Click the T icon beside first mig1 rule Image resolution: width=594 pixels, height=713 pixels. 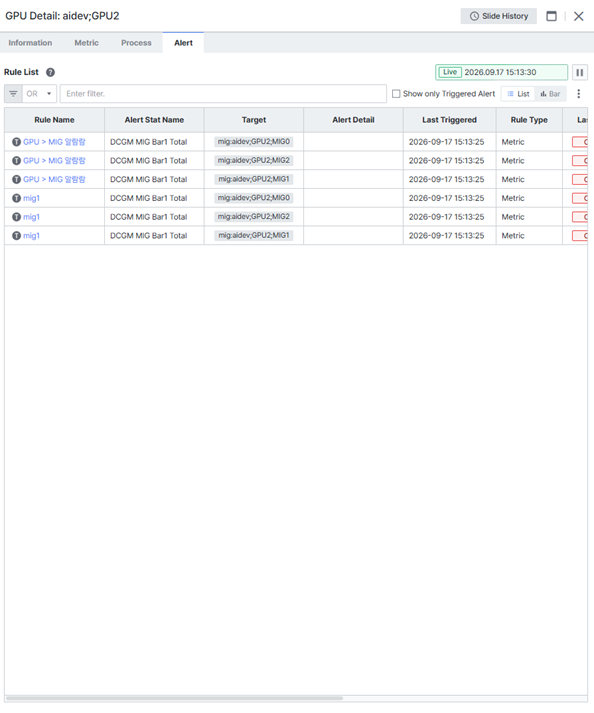click(16, 198)
